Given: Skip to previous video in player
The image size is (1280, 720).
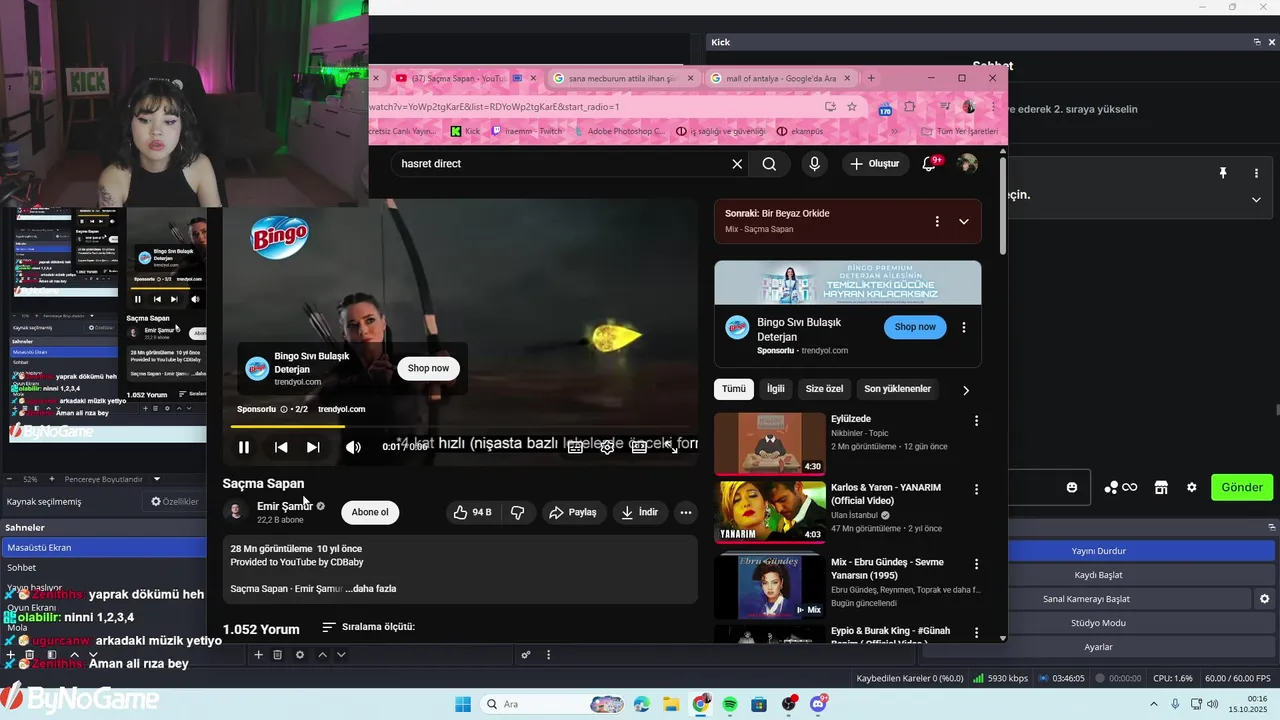Looking at the screenshot, I should [281, 447].
